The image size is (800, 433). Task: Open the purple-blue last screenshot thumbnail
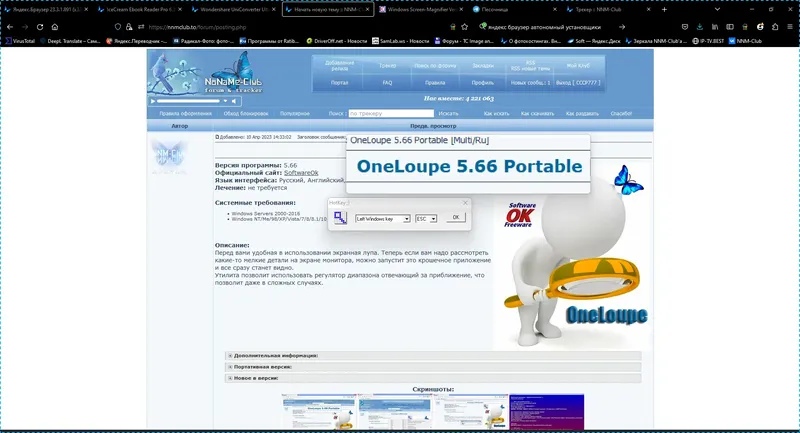547,412
